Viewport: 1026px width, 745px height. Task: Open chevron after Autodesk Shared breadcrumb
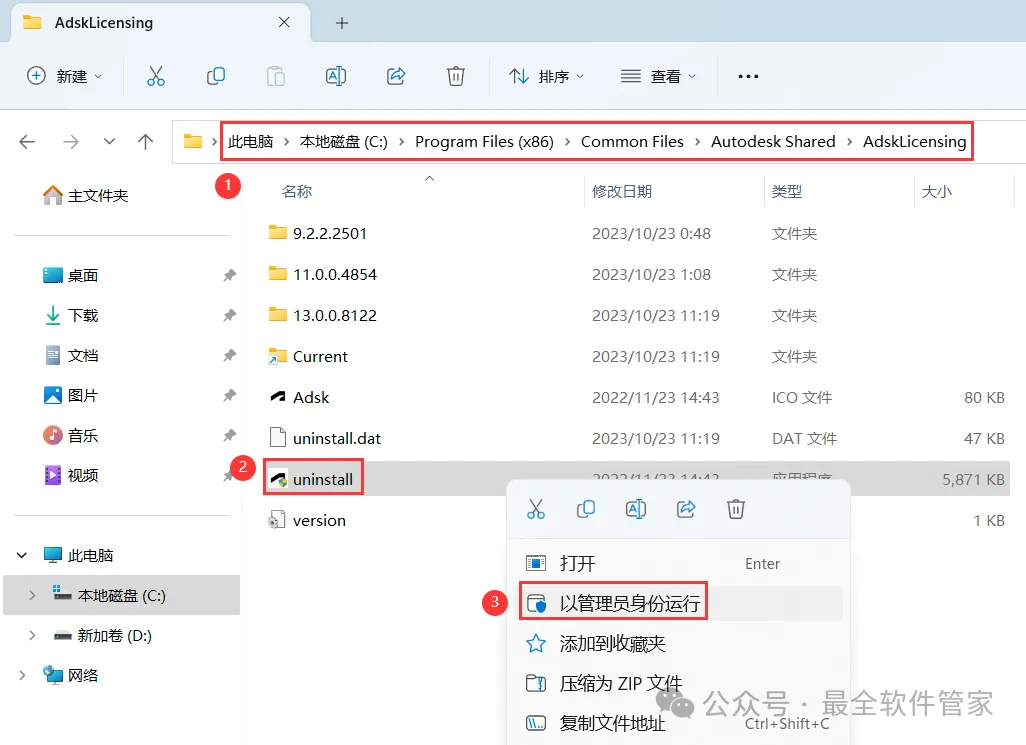click(x=849, y=141)
